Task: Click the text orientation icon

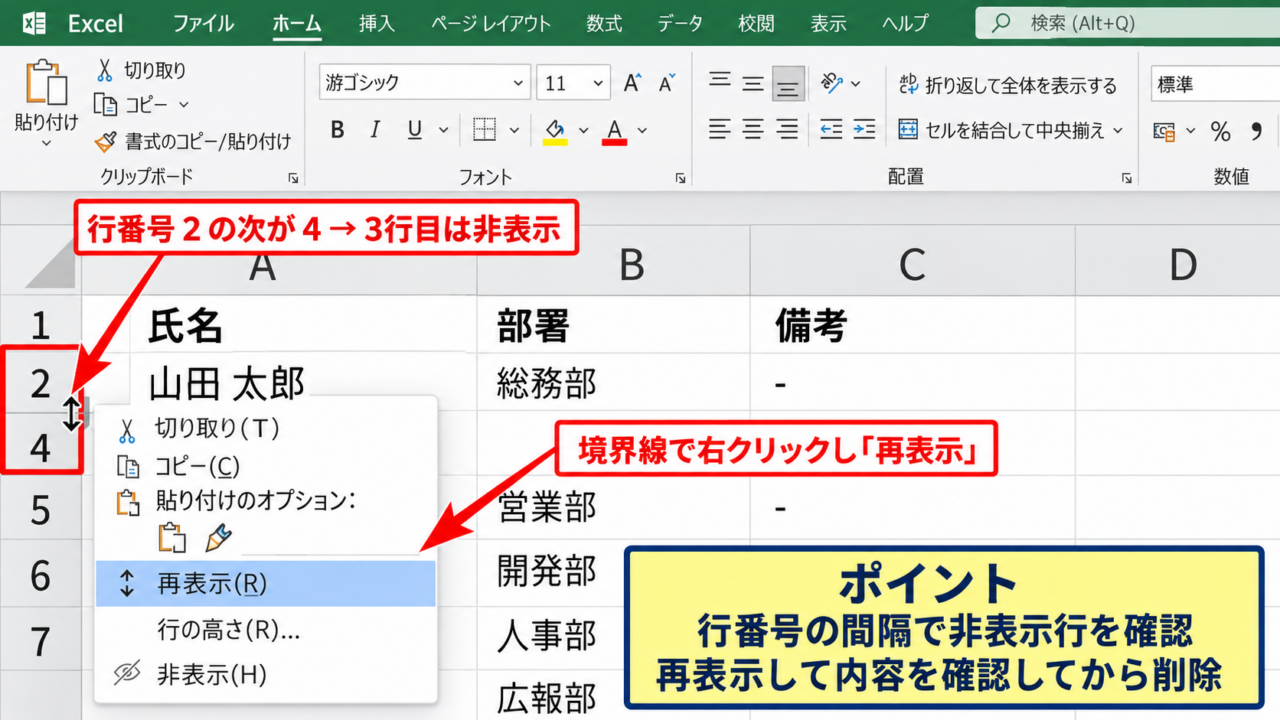Action: point(832,83)
